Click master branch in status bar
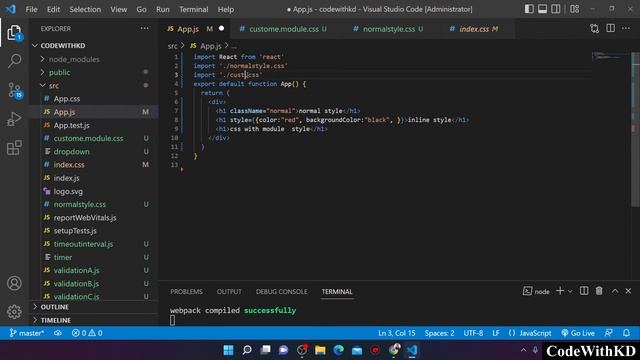Viewport: 640px width, 360px height. tap(27, 333)
